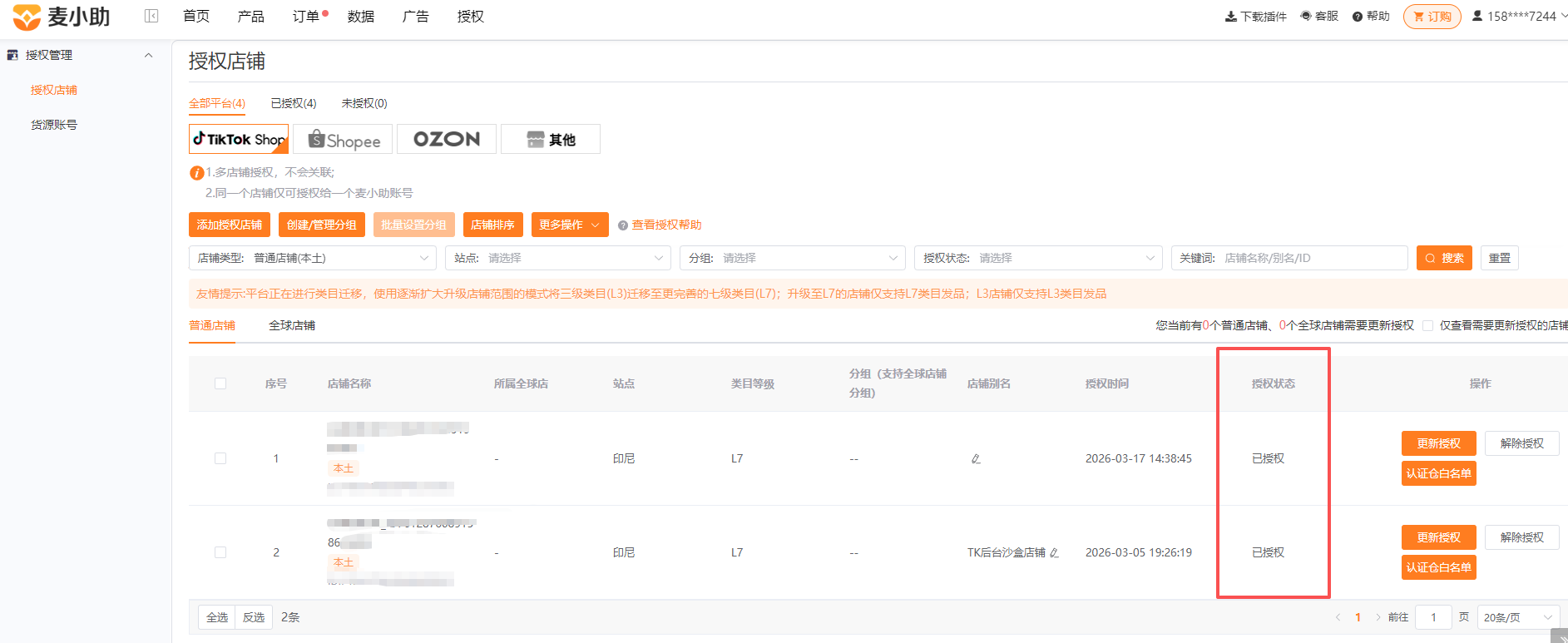The image size is (1568, 643).
Task: Click 店铺排序 button
Action: [x=493, y=225]
